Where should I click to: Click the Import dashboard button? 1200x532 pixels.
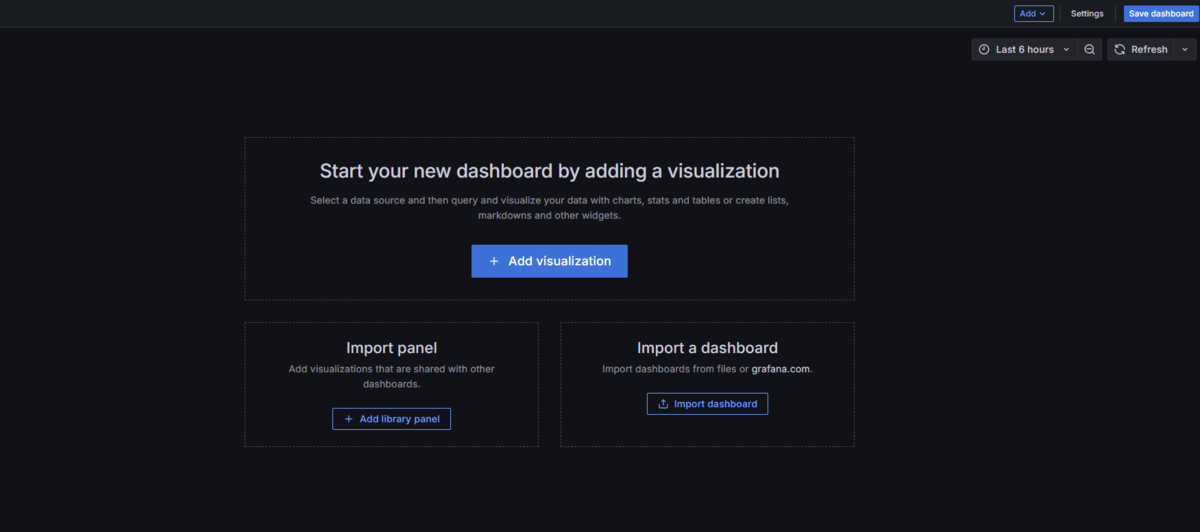pyautogui.click(x=708, y=404)
